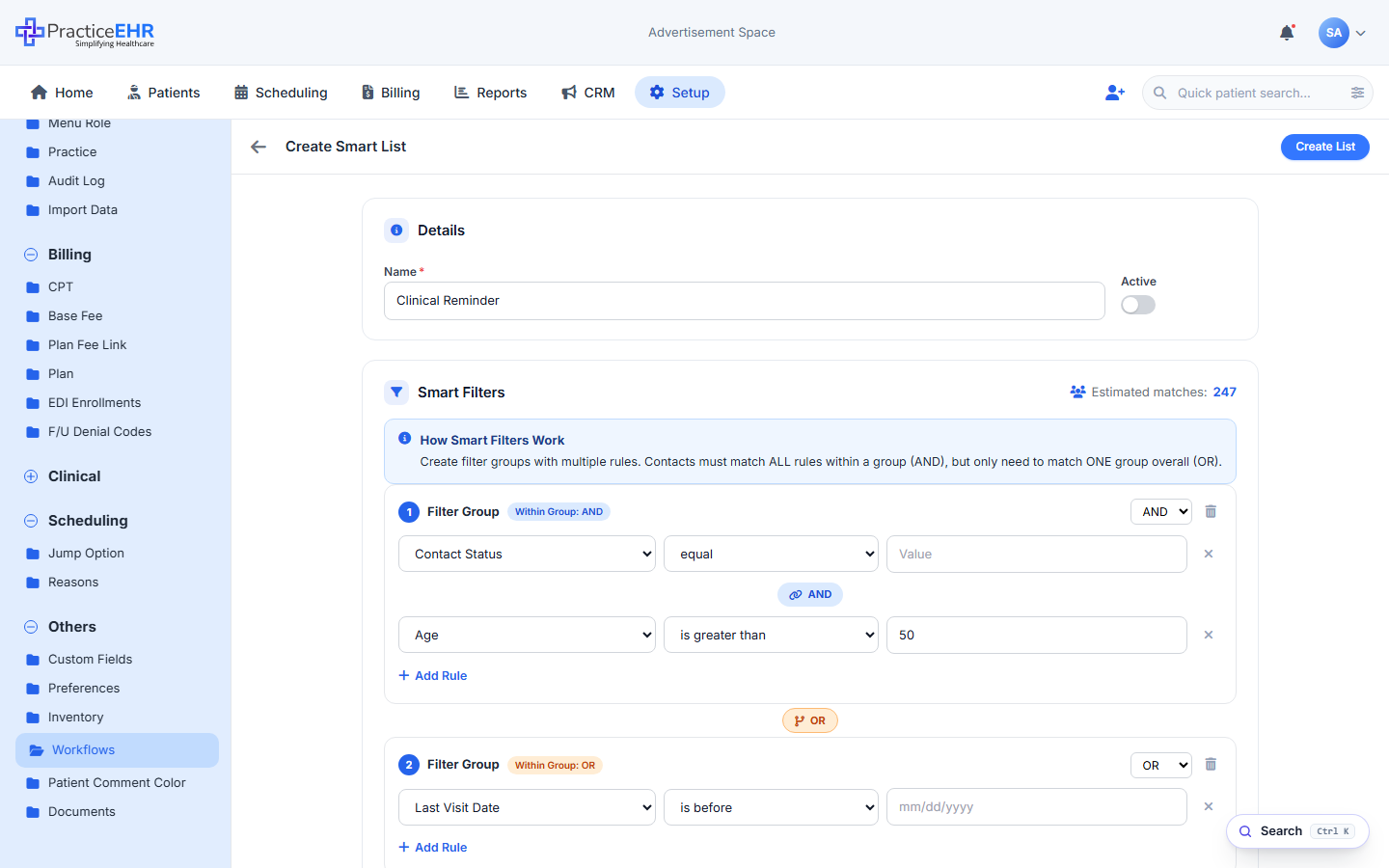Screen dimensions: 1389x868
Task: Open the Patients menu
Action: pyautogui.click(x=163, y=93)
